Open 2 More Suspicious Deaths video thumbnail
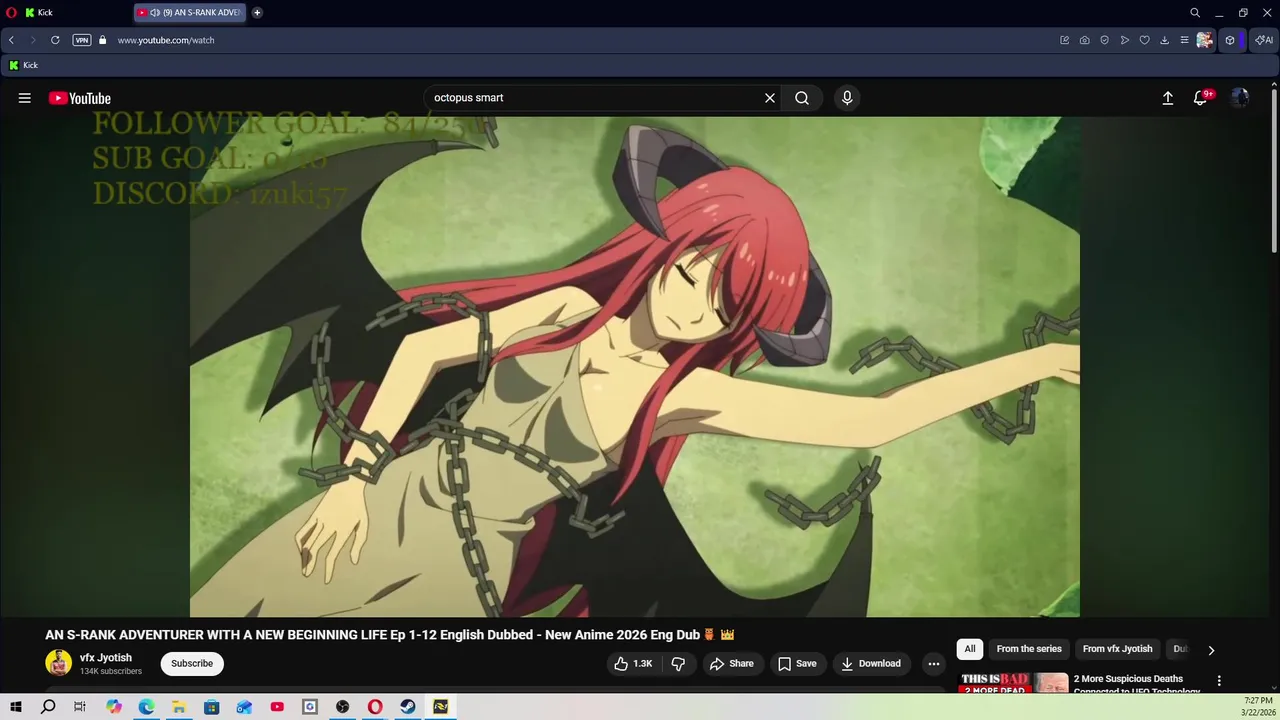1280x720 pixels. [x=1014, y=684]
